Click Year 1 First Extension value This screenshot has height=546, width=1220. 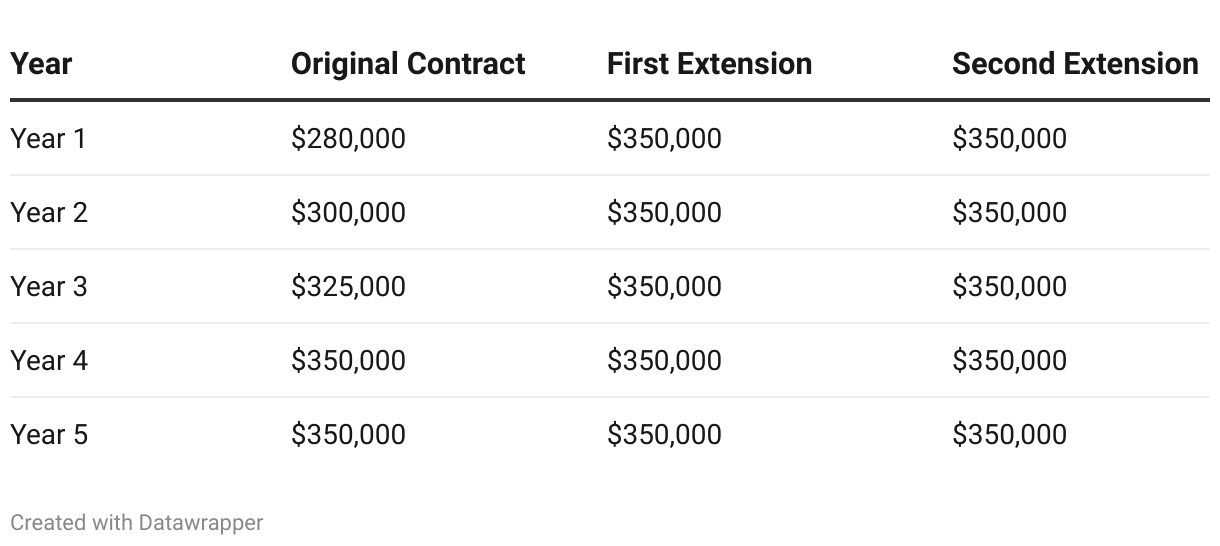tap(664, 138)
